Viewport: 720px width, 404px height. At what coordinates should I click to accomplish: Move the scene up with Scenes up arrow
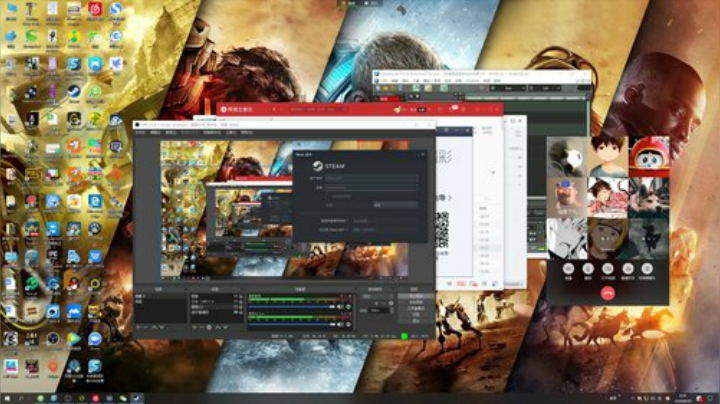coord(154,327)
